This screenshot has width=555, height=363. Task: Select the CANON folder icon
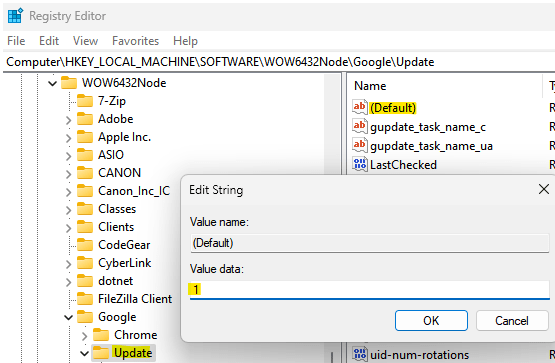point(85,173)
